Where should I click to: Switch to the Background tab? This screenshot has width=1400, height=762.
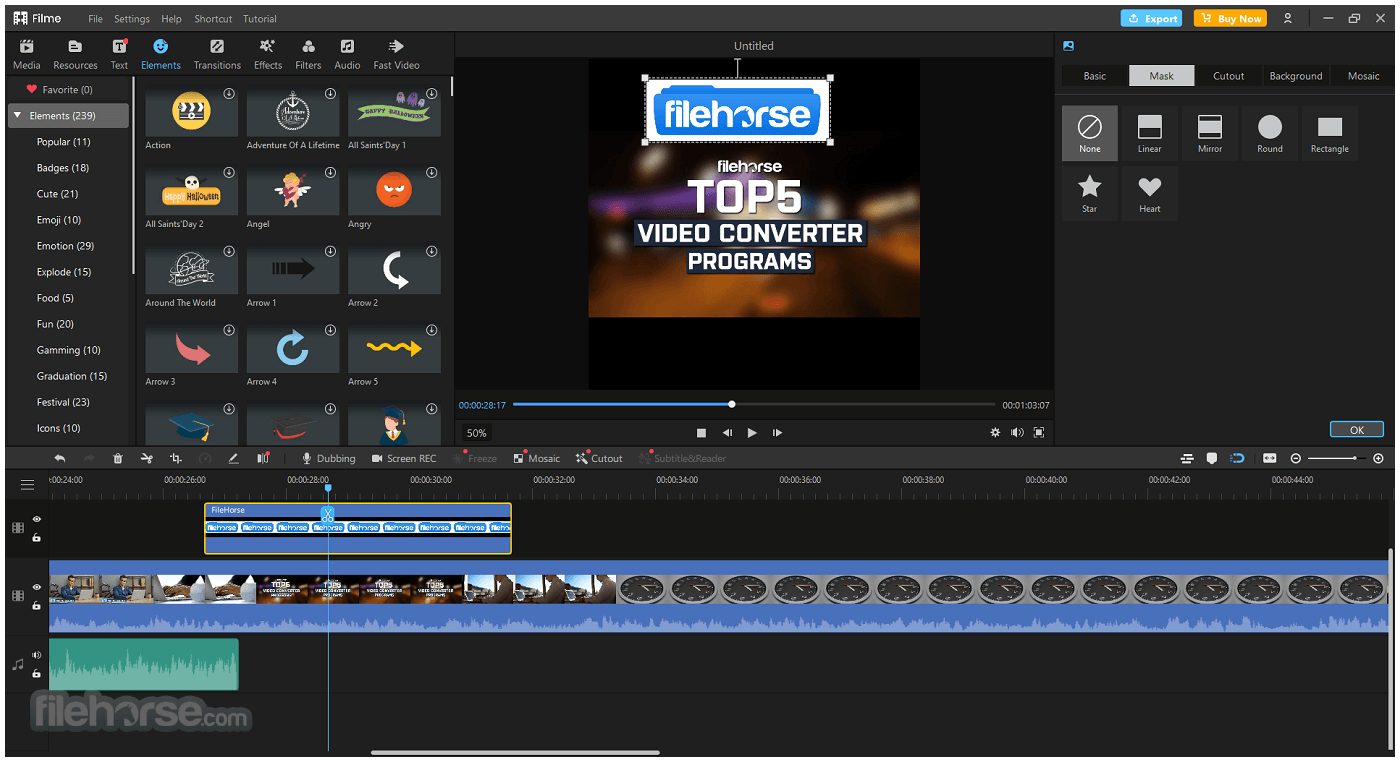tap(1296, 76)
